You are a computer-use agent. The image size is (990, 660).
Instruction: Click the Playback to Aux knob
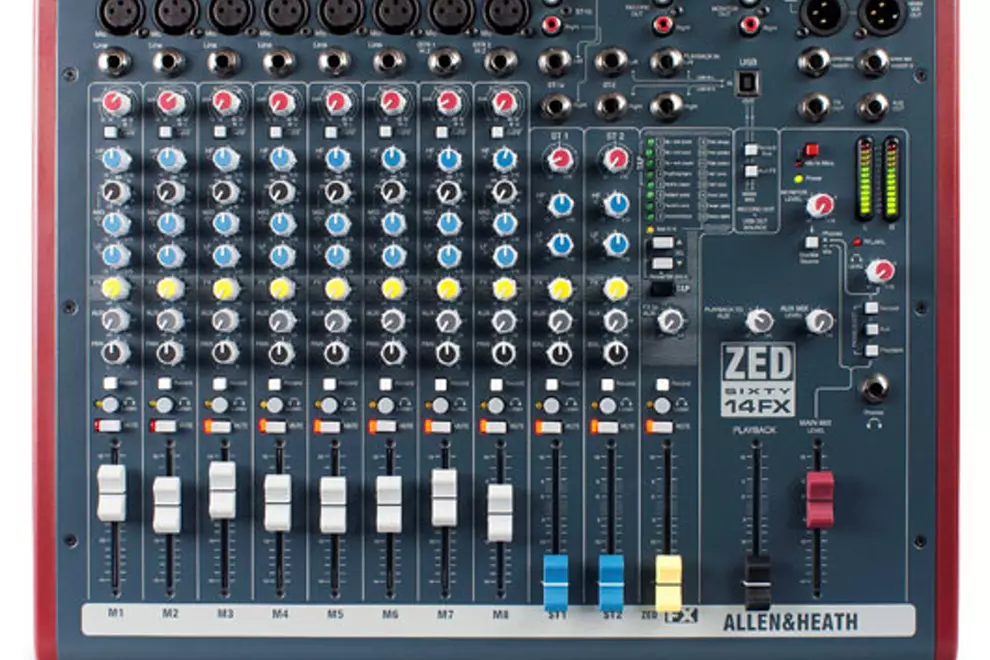(x=760, y=320)
